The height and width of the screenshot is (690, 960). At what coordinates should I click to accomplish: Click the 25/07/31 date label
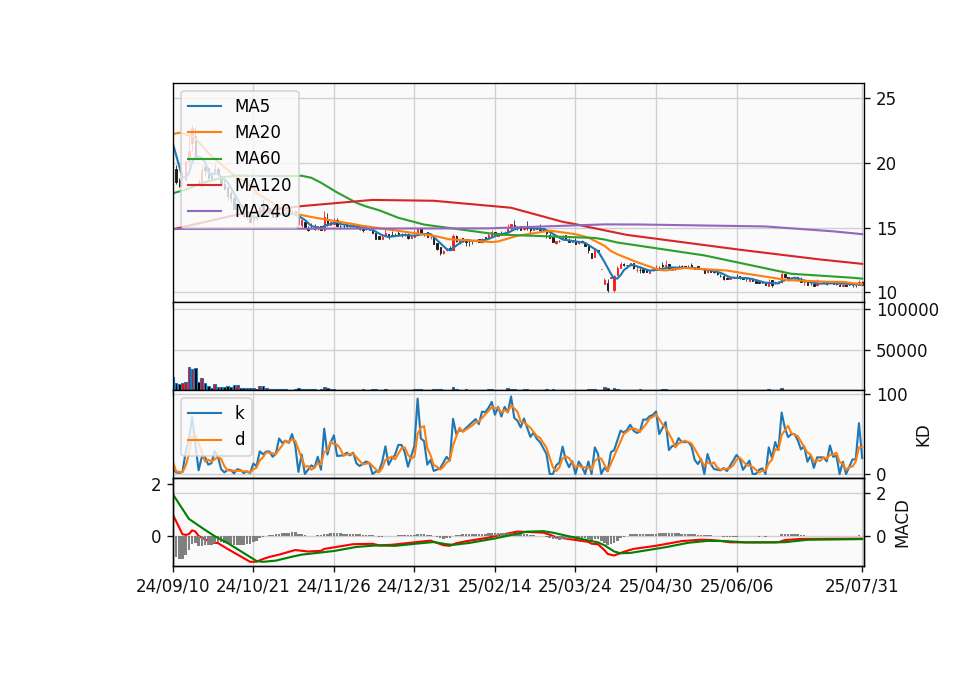point(861,586)
